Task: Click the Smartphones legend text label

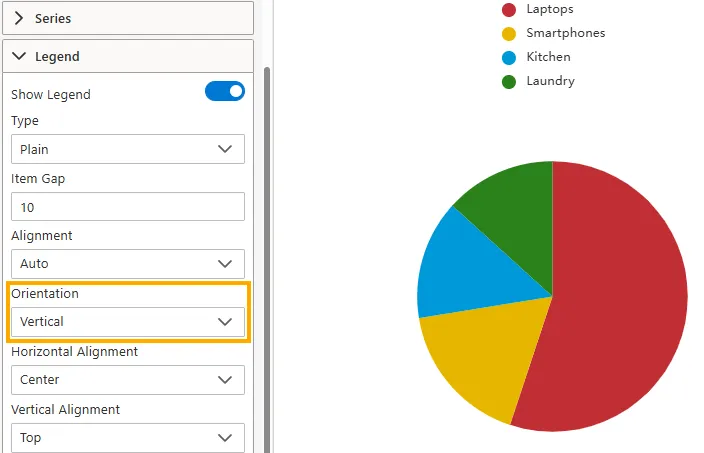Action: 565,33
